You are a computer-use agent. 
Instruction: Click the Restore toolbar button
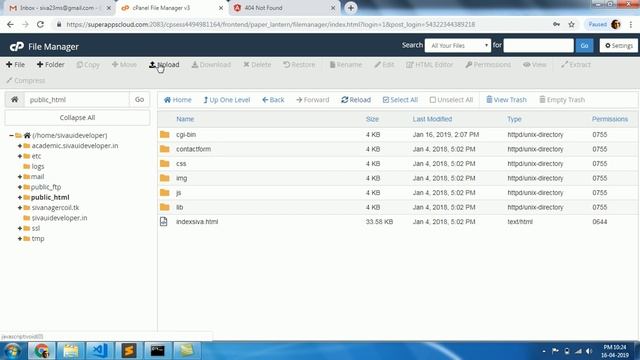pyautogui.click(x=299, y=64)
